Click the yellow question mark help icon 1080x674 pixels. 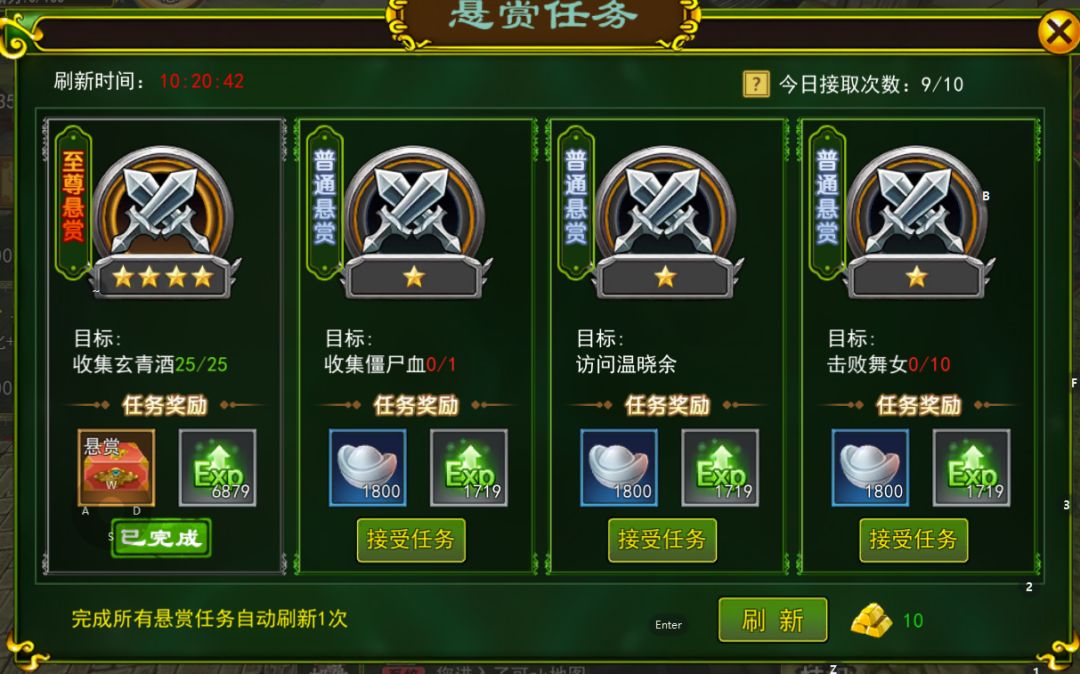756,84
